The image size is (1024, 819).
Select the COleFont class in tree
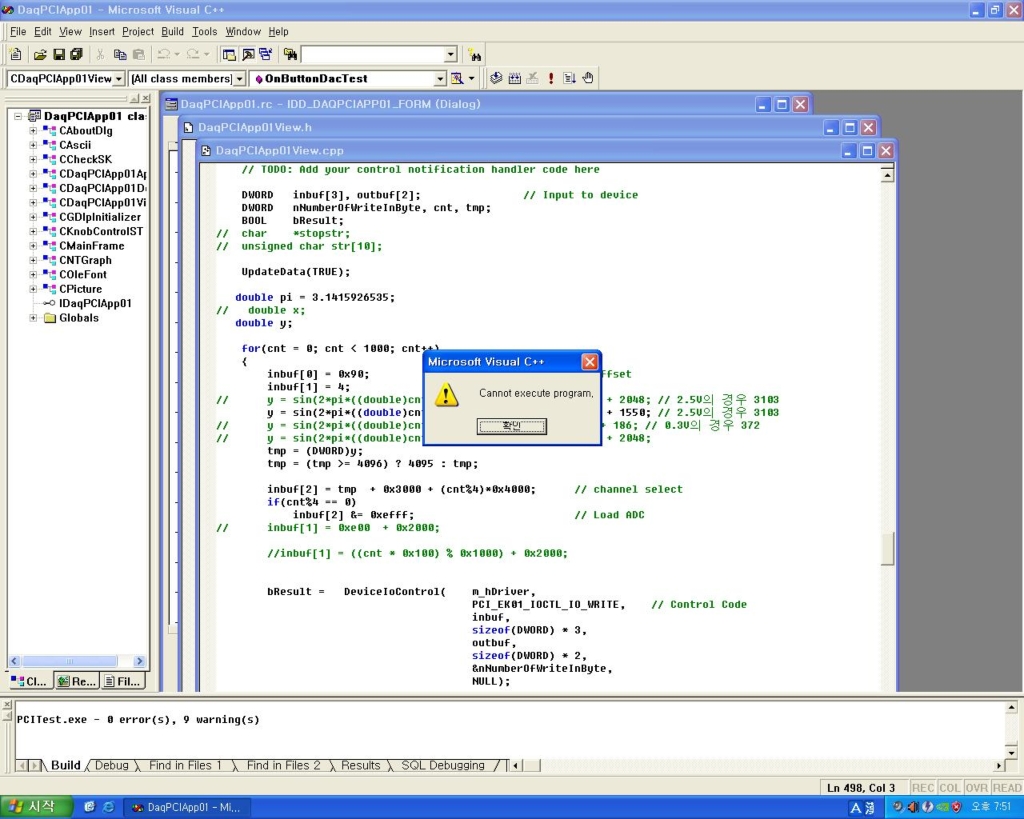(82, 274)
